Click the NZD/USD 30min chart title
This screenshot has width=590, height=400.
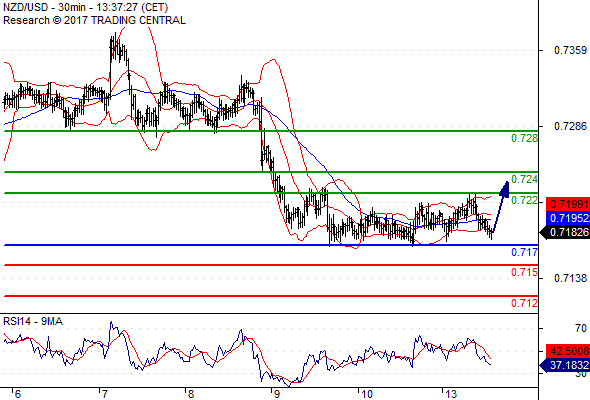coord(85,7)
